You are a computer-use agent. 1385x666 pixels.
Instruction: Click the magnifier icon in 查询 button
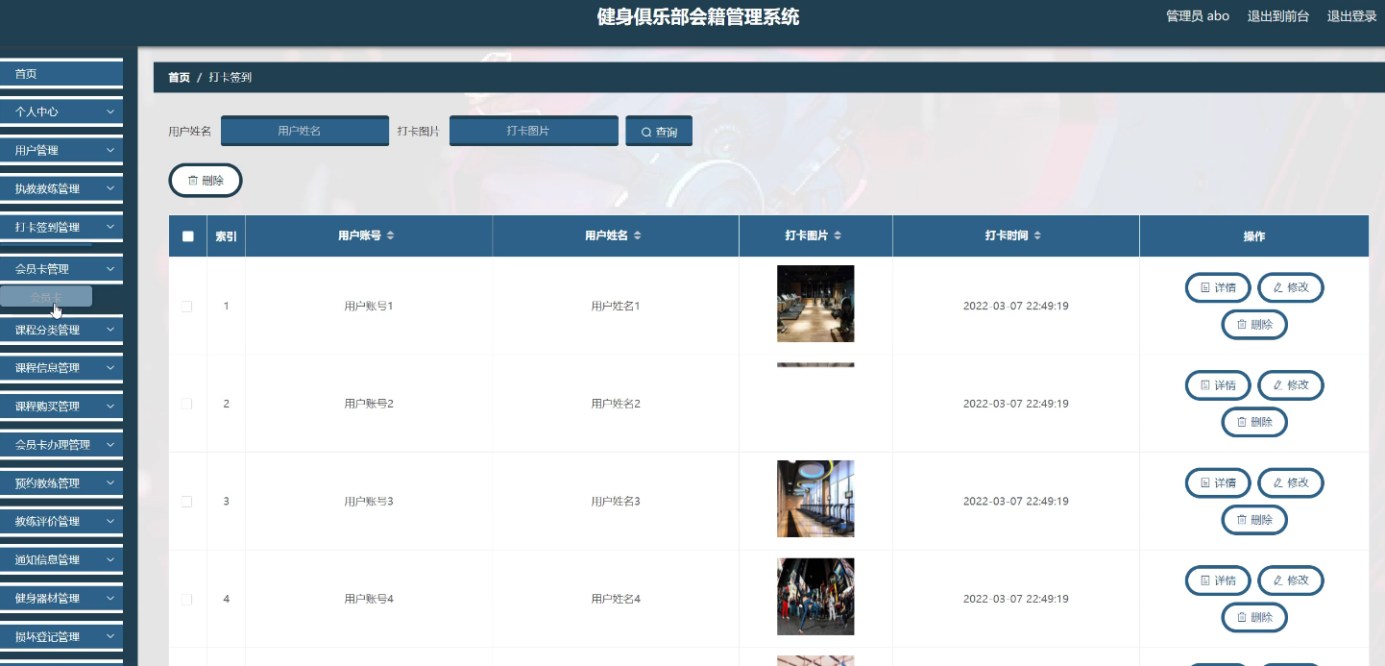pos(646,132)
